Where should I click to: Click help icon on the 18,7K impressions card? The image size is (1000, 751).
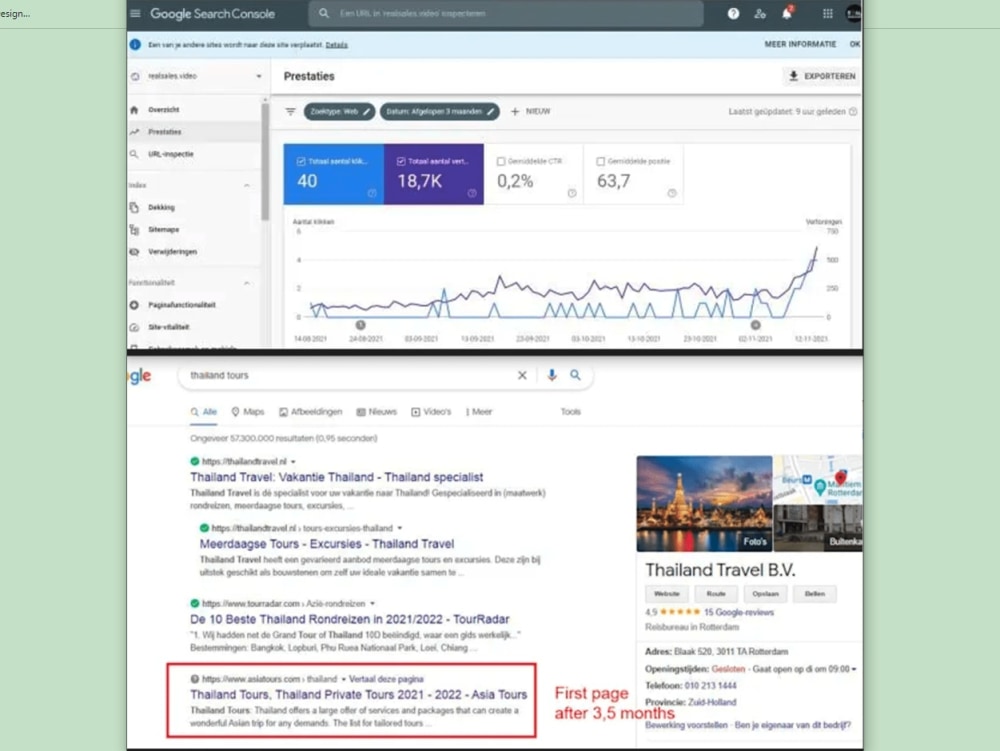472,193
